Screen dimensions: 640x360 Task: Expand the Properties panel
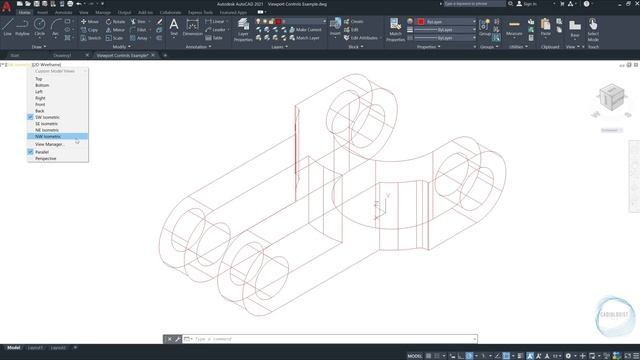pyautogui.click(x=428, y=47)
